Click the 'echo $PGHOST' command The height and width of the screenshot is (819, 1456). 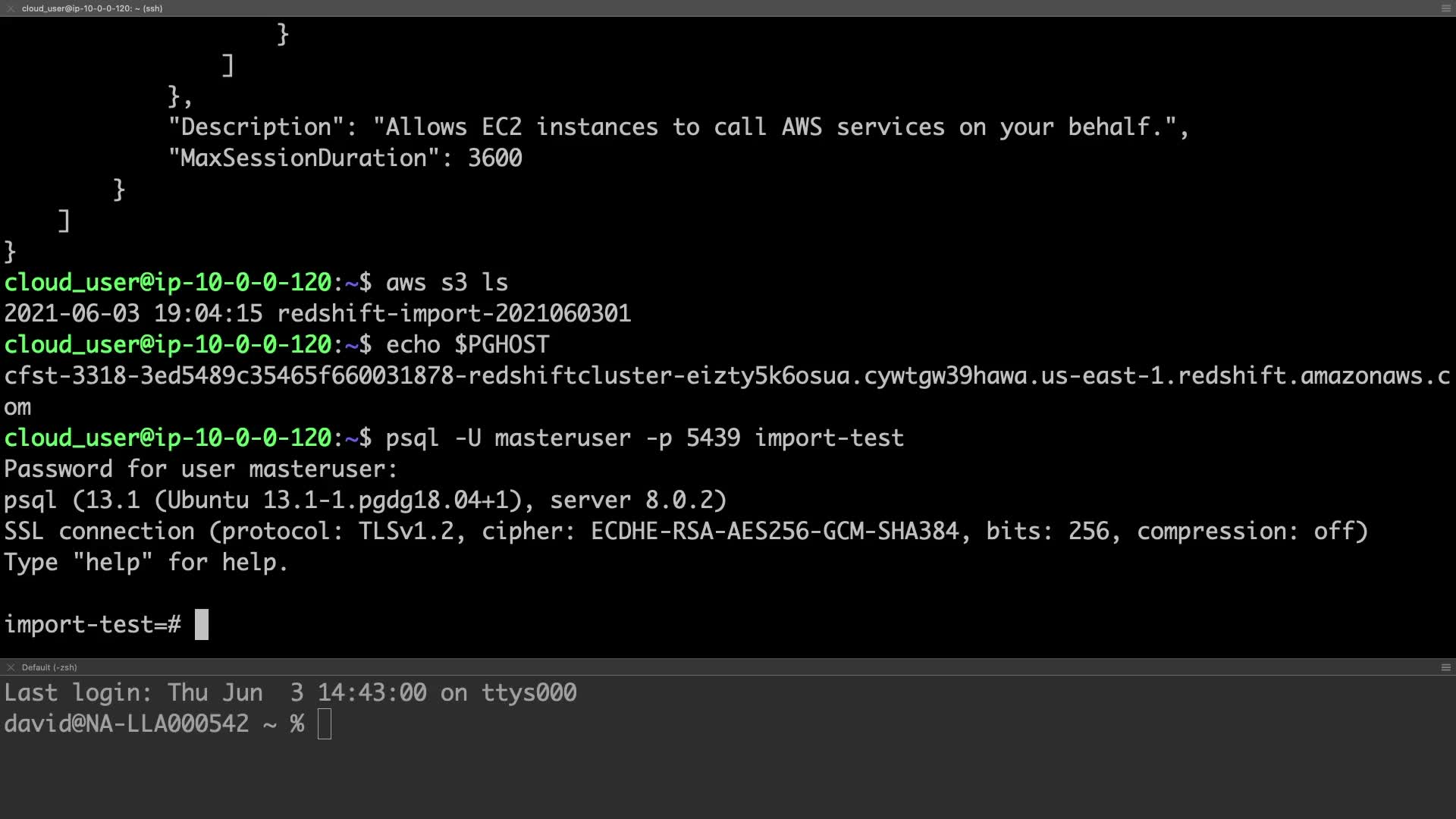[x=467, y=345]
